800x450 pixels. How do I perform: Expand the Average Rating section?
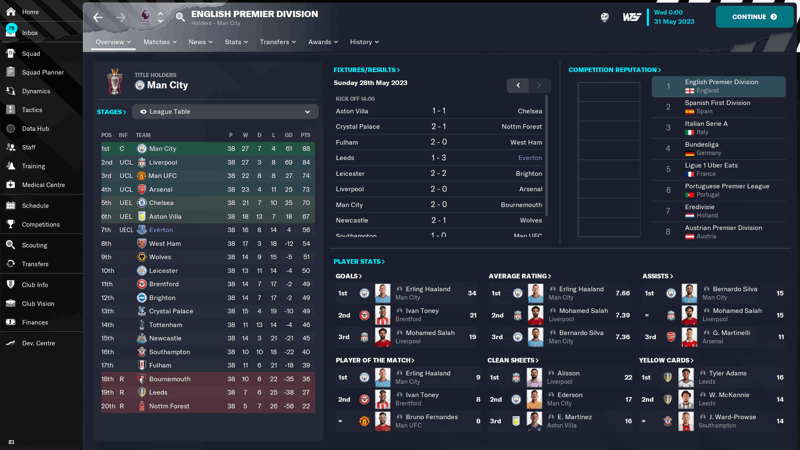click(520, 276)
